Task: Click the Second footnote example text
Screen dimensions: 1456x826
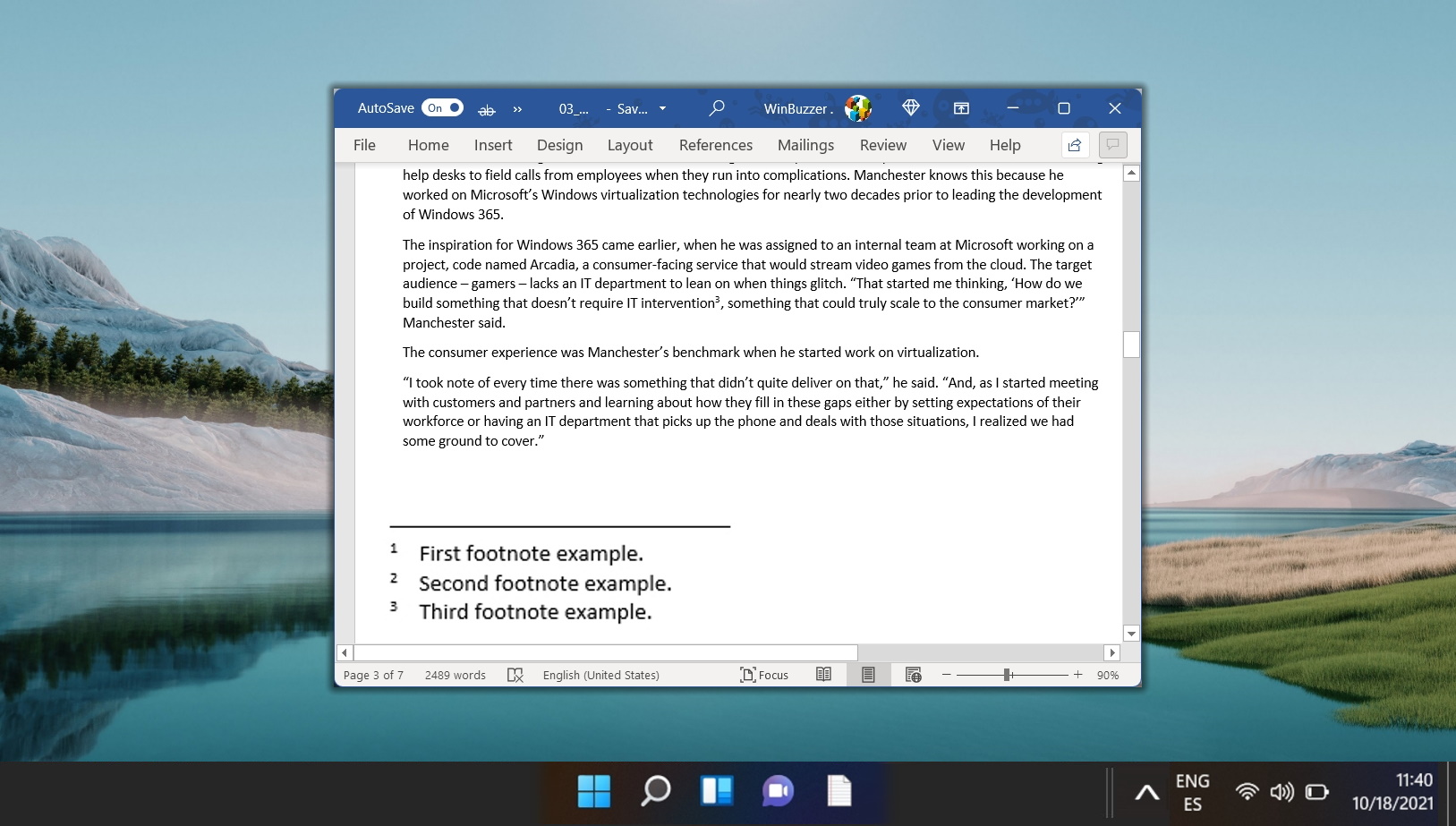Action: point(545,583)
